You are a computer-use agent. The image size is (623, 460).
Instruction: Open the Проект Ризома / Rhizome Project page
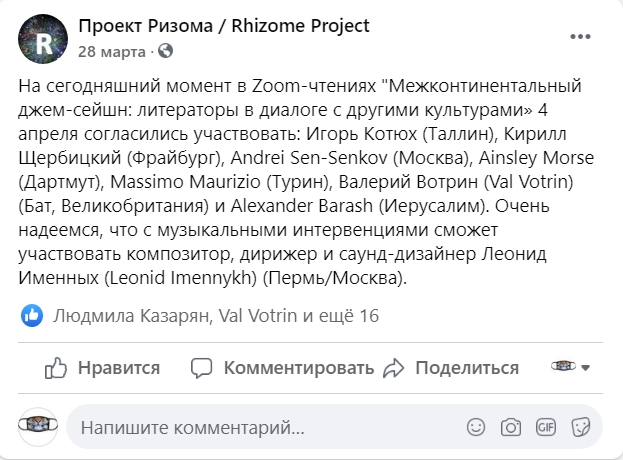pos(224,26)
